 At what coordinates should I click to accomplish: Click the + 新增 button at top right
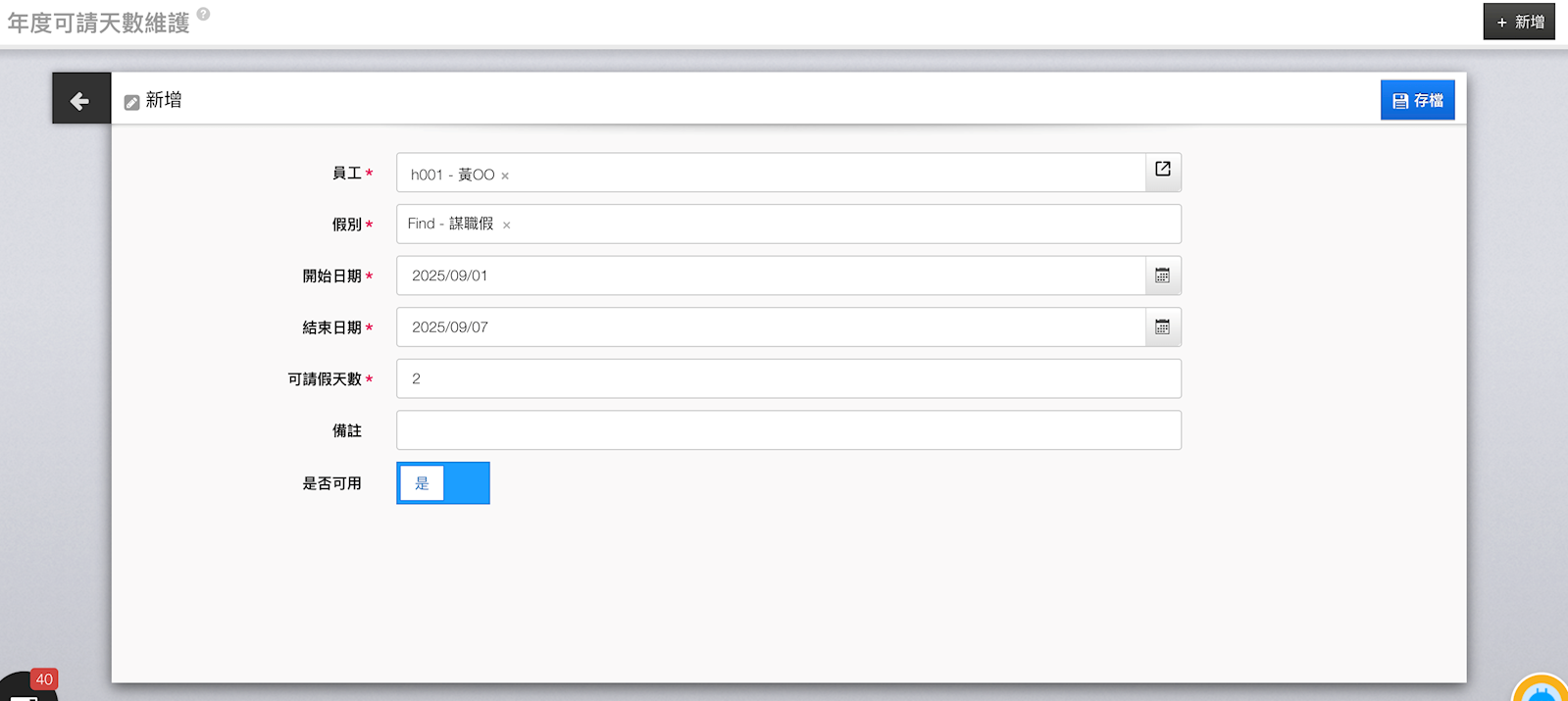(x=1519, y=22)
